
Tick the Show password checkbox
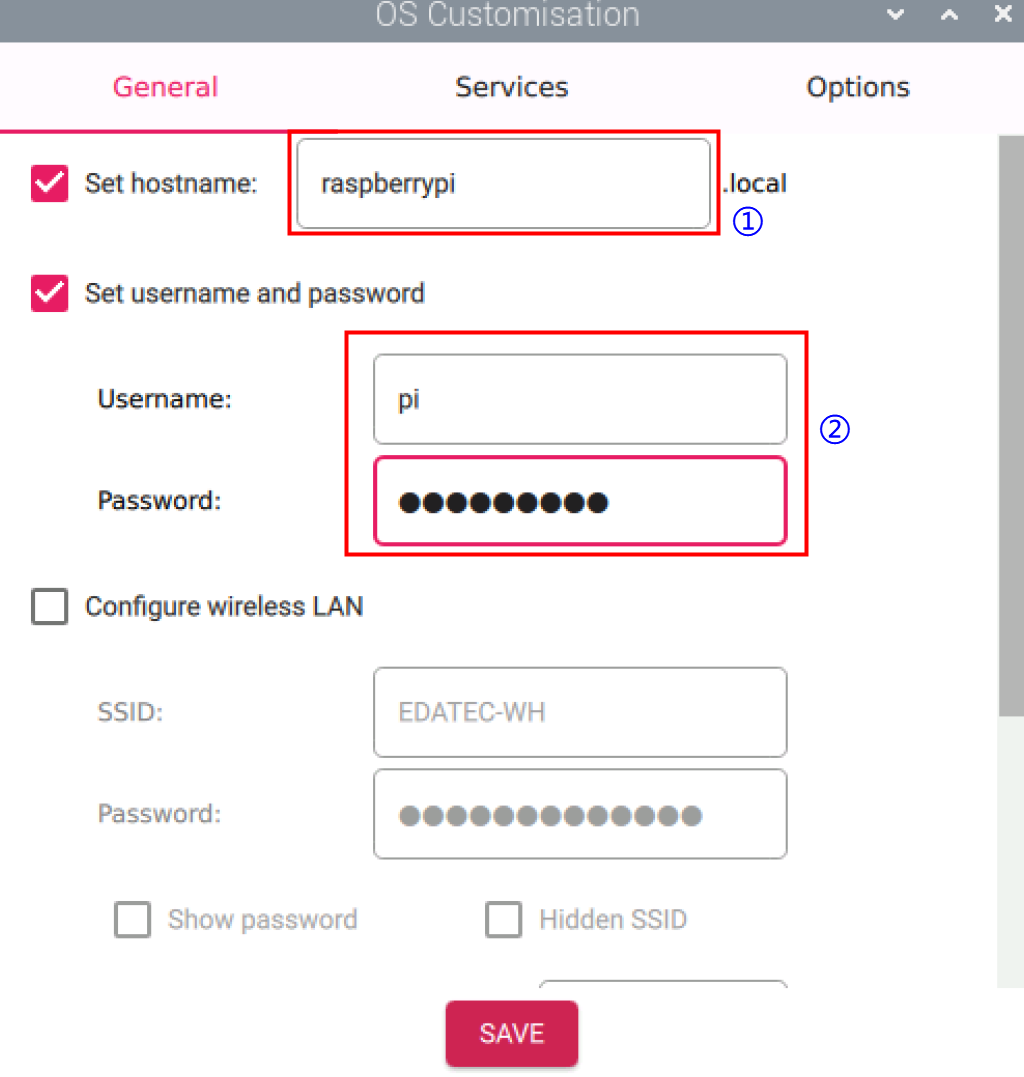click(132, 919)
